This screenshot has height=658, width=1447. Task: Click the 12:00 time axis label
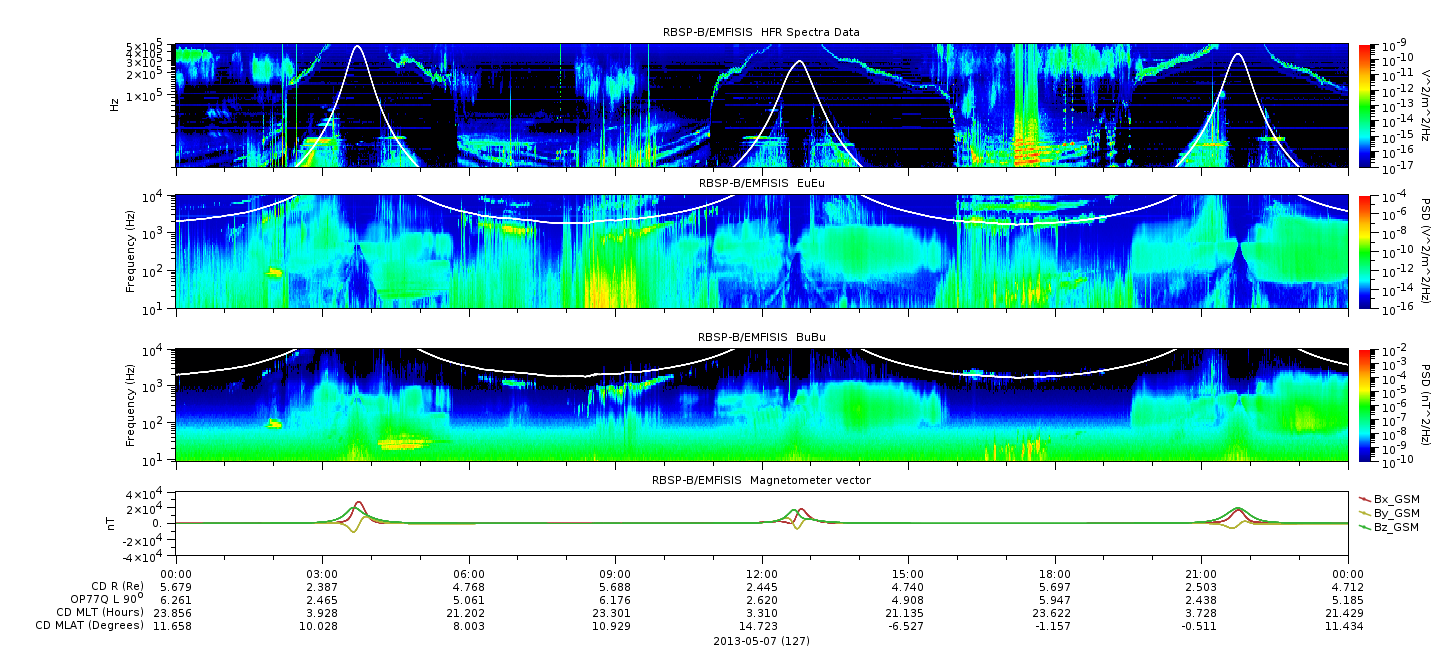[762, 573]
